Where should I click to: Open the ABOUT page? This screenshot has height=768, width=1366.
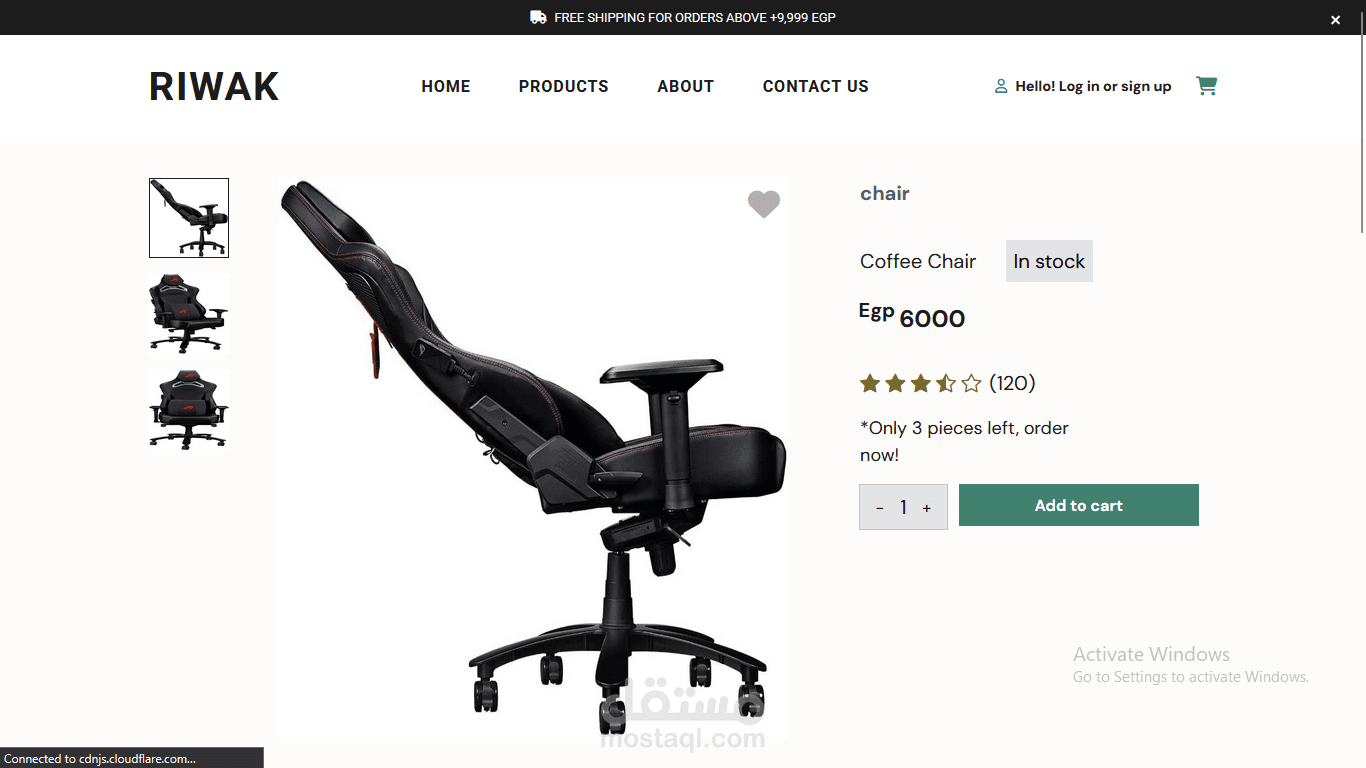[686, 86]
